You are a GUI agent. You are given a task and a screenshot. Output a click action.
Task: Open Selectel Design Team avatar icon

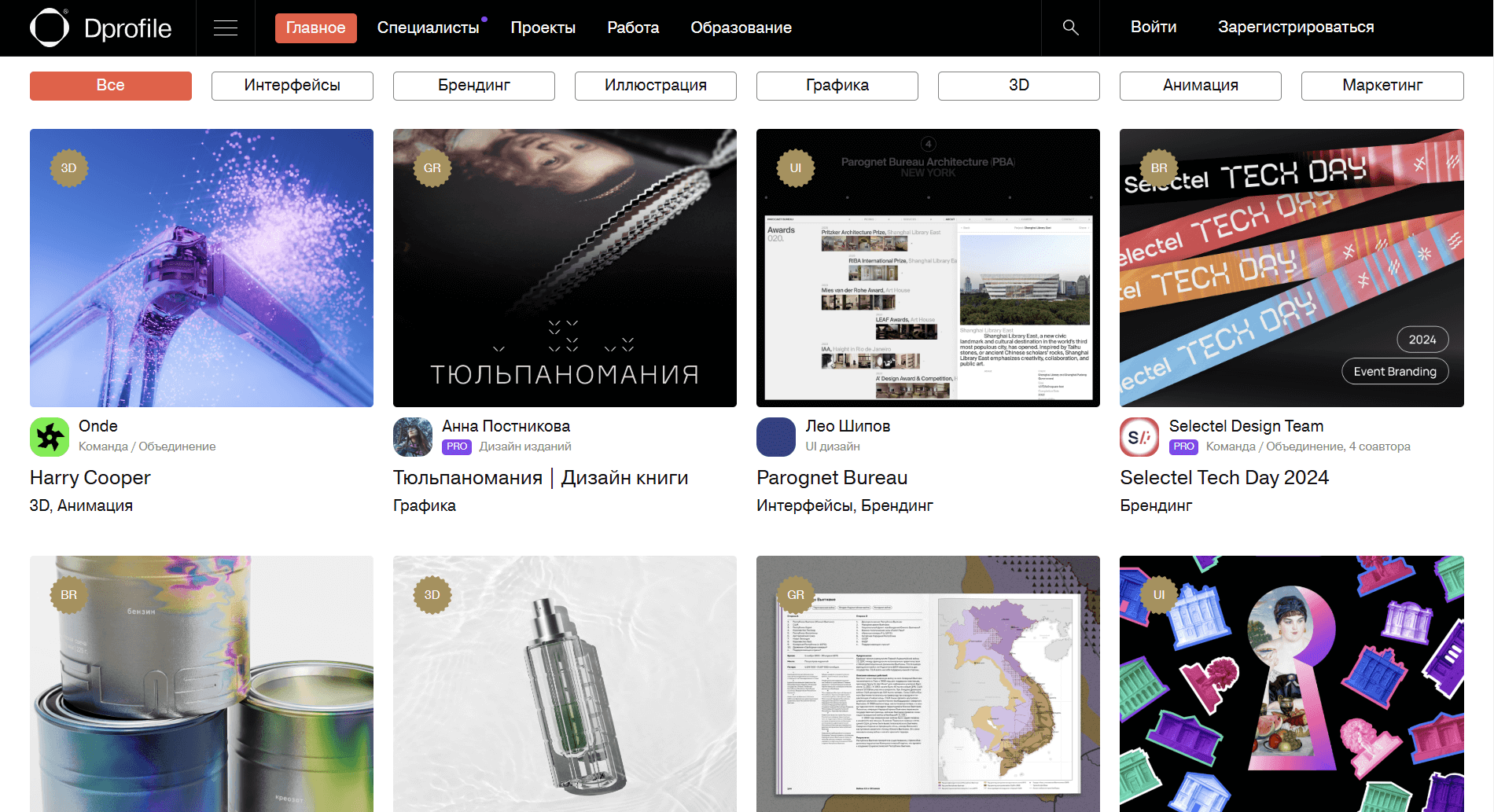pos(1139,437)
